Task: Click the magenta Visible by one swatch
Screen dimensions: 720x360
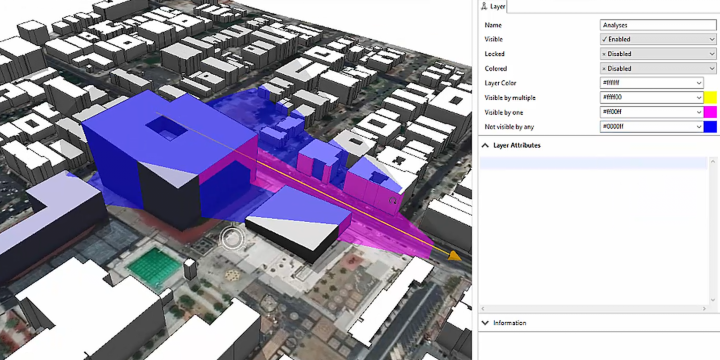Action: 710,112
